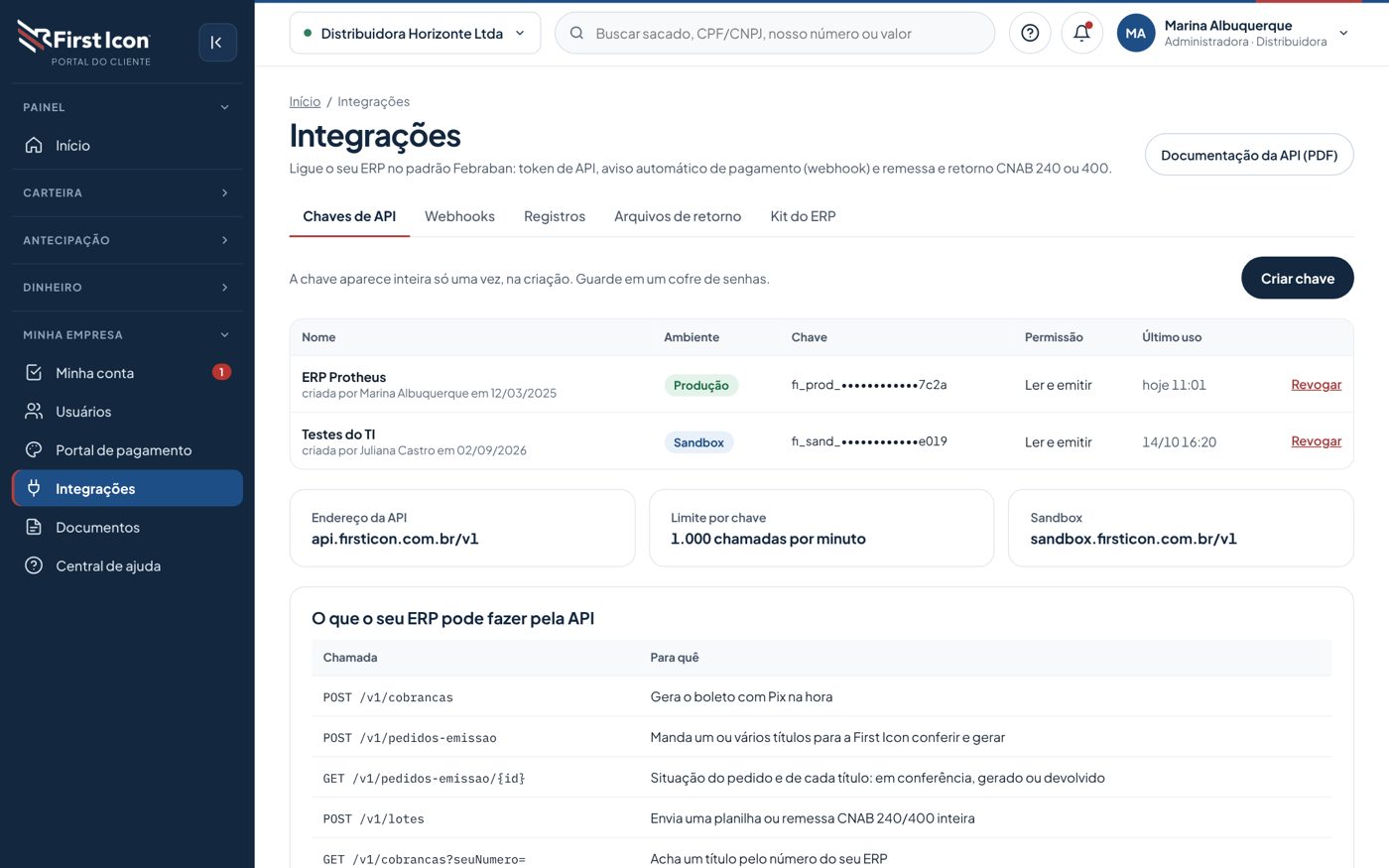Switch to the Registros tab

(555, 216)
